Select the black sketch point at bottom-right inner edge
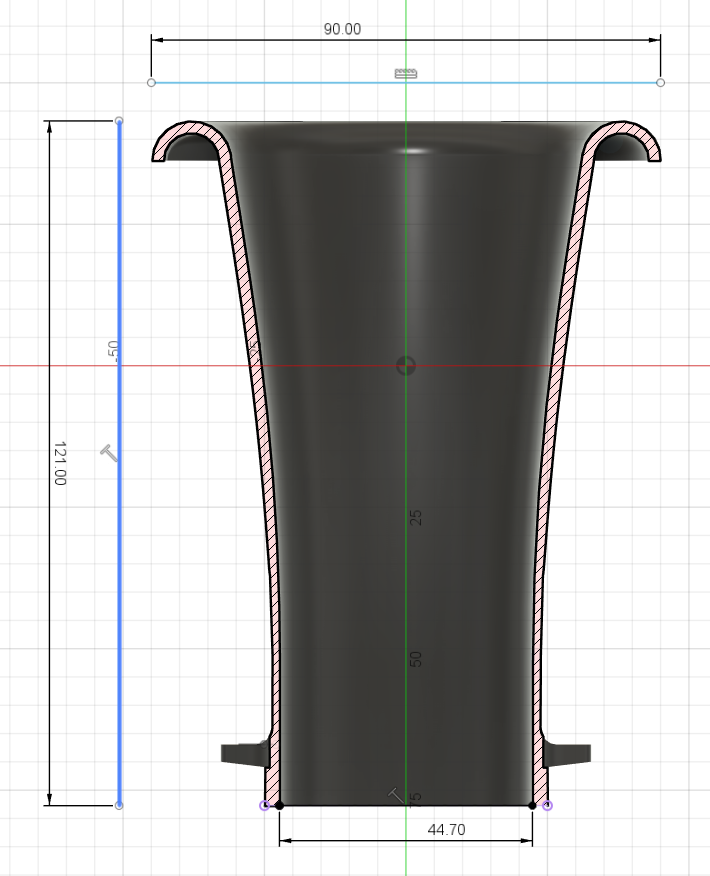This screenshot has height=876, width=710. coord(532,805)
